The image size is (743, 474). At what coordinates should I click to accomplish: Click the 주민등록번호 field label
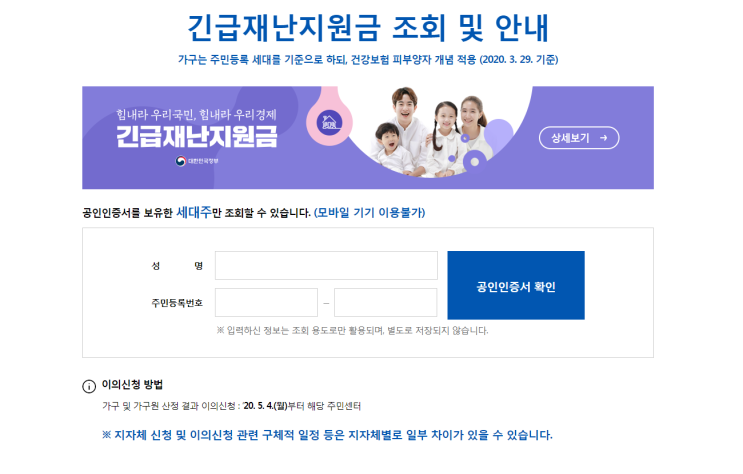coord(177,303)
